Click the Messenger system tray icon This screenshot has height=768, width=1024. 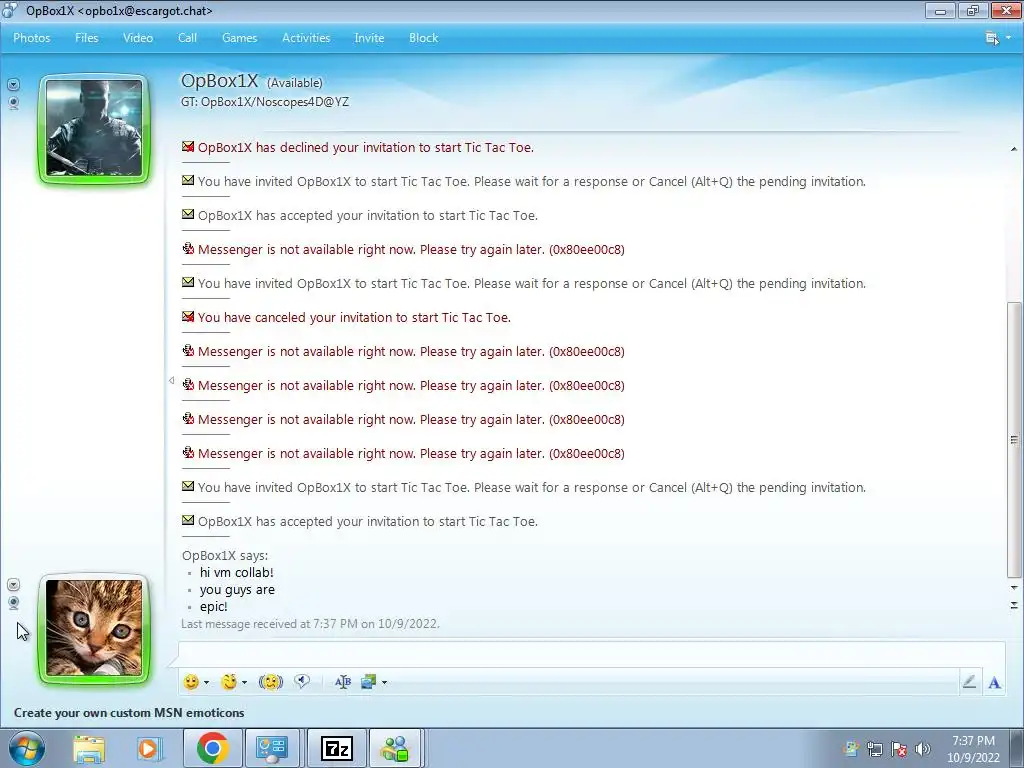(x=850, y=748)
